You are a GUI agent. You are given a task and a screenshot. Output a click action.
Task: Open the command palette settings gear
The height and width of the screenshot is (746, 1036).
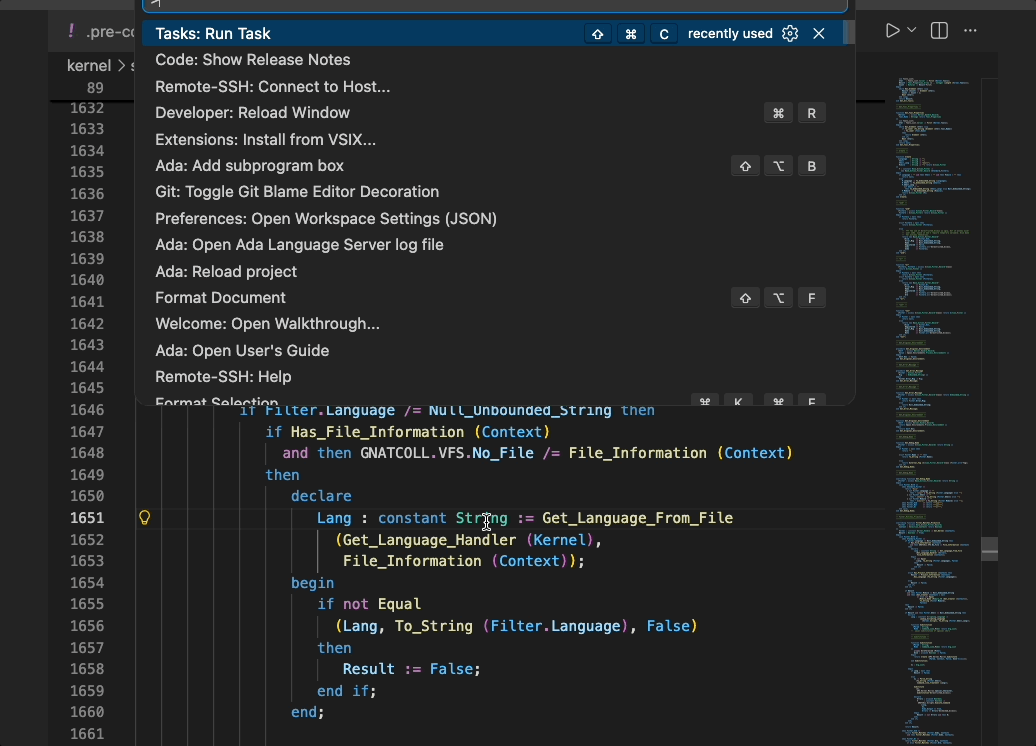(x=789, y=33)
